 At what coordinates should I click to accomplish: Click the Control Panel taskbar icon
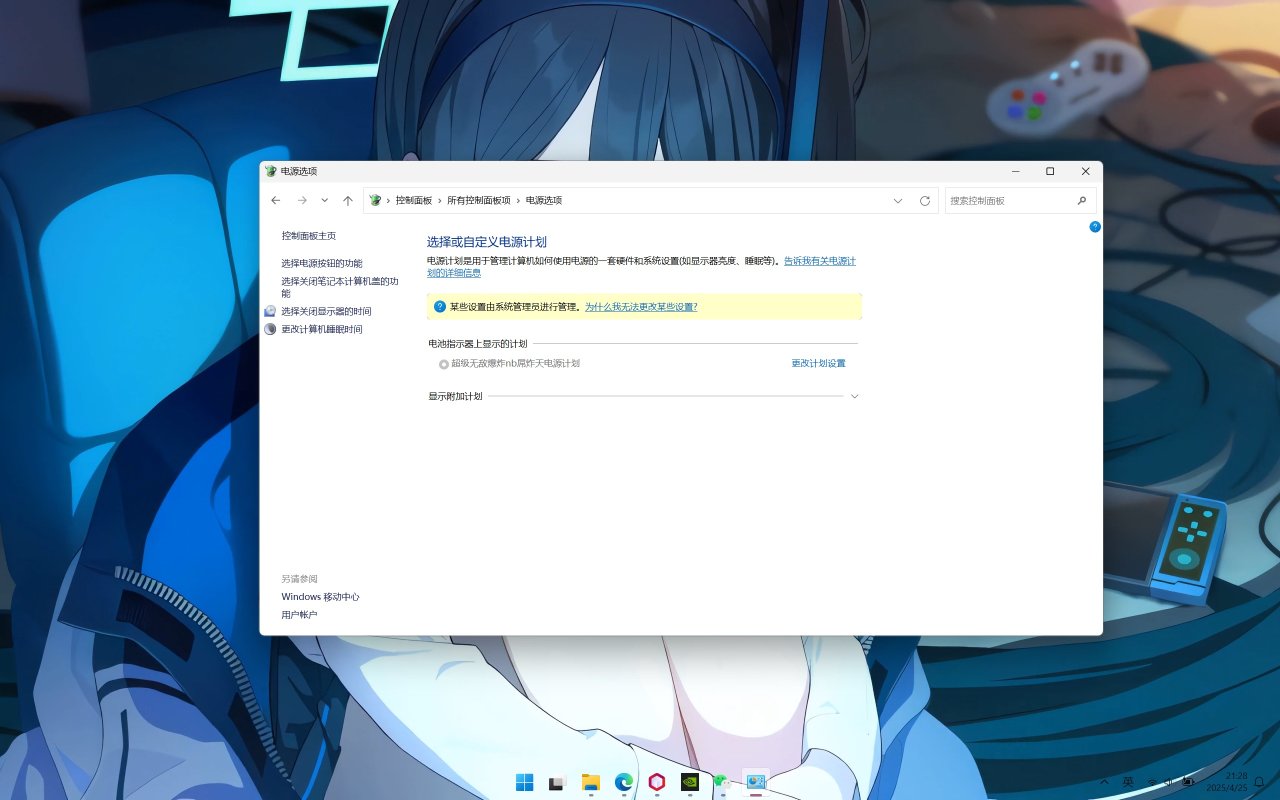click(x=756, y=782)
